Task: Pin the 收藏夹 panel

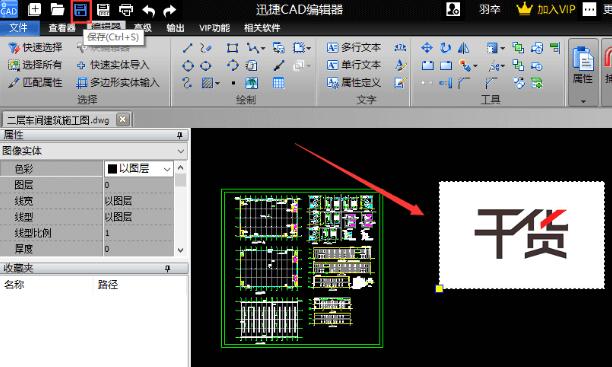Action: [167, 268]
